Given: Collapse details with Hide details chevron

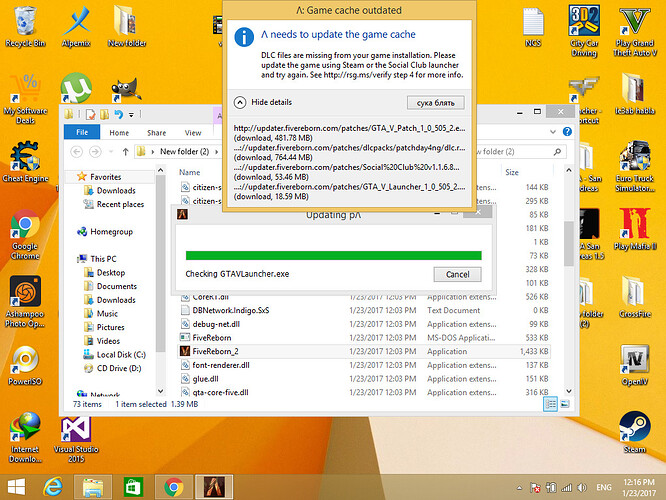Looking at the screenshot, I should pyautogui.click(x=240, y=102).
